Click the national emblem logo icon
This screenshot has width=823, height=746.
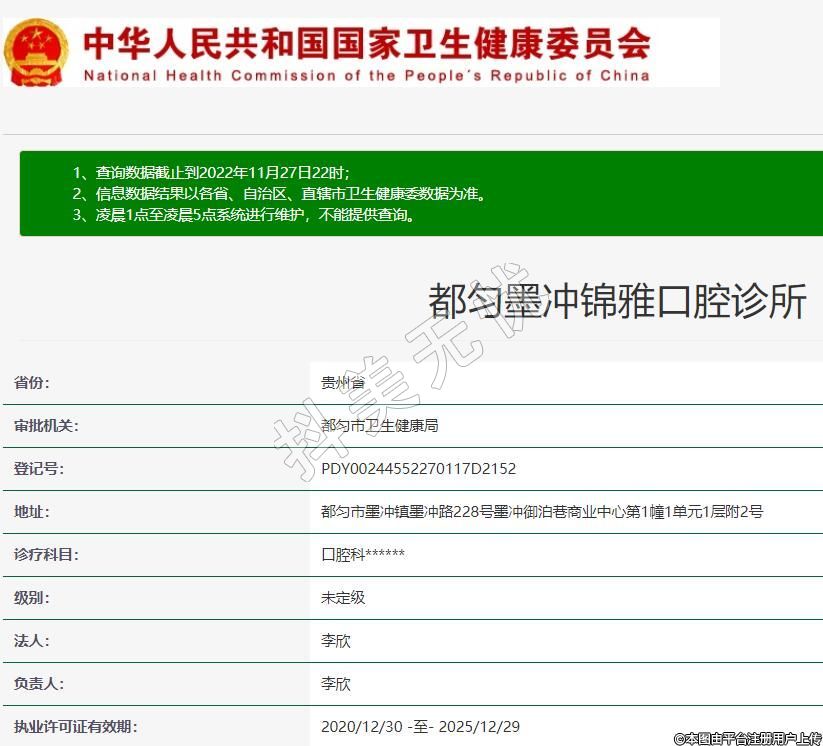[37, 52]
